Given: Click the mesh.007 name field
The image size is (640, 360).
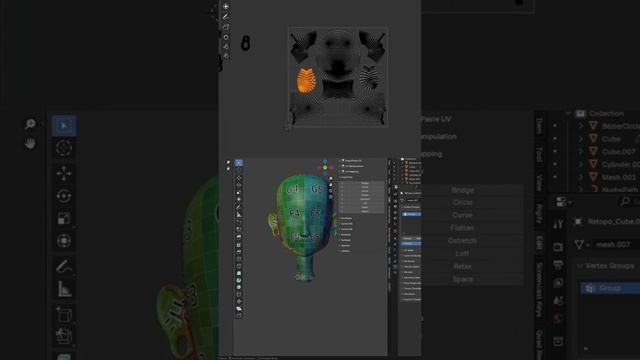Looking at the screenshot, I should (x=616, y=244).
